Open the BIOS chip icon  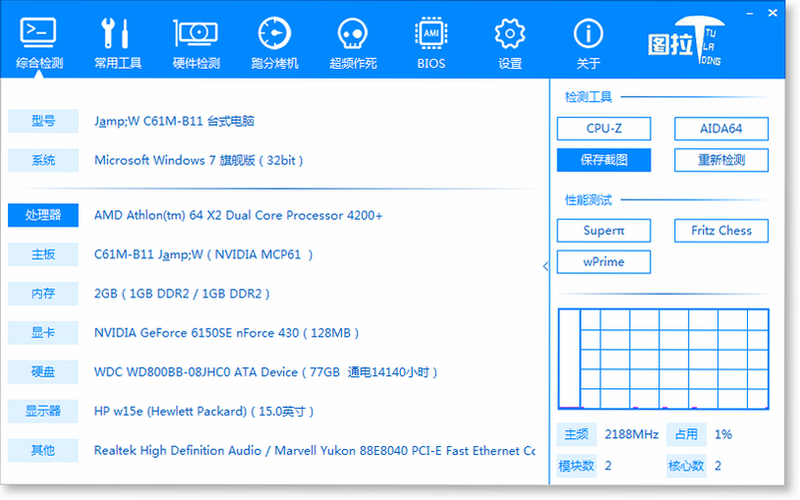(x=431, y=33)
